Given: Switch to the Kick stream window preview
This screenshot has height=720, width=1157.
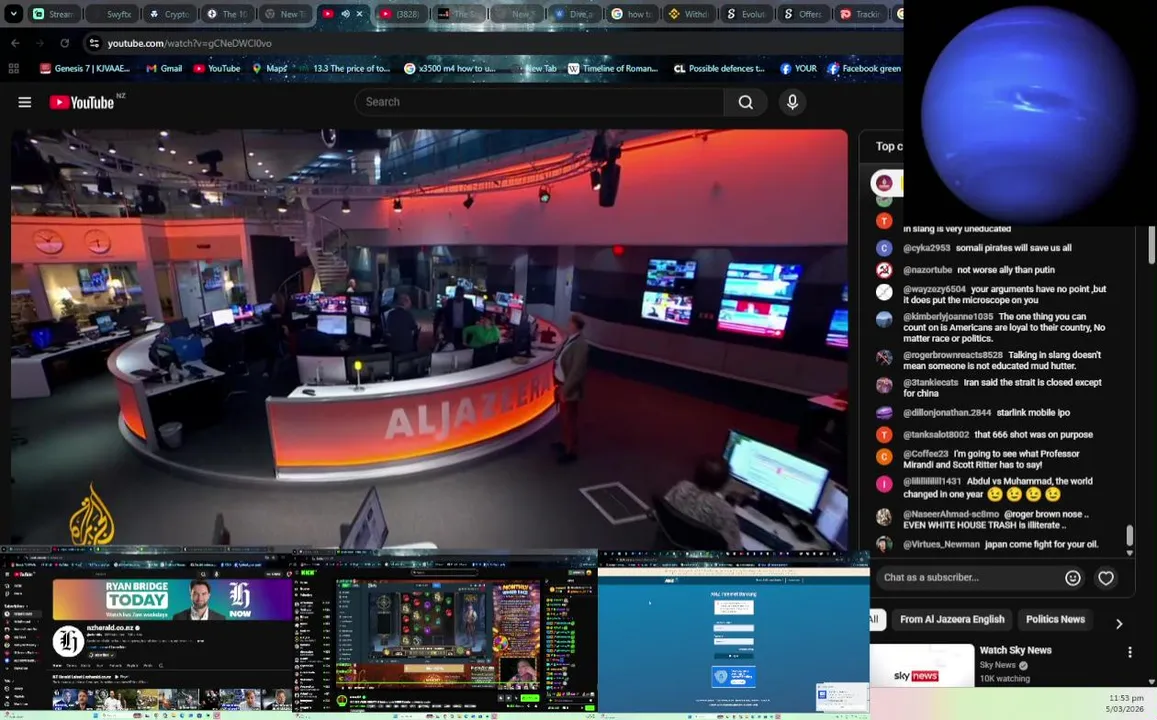Looking at the screenshot, I should (446, 632).
